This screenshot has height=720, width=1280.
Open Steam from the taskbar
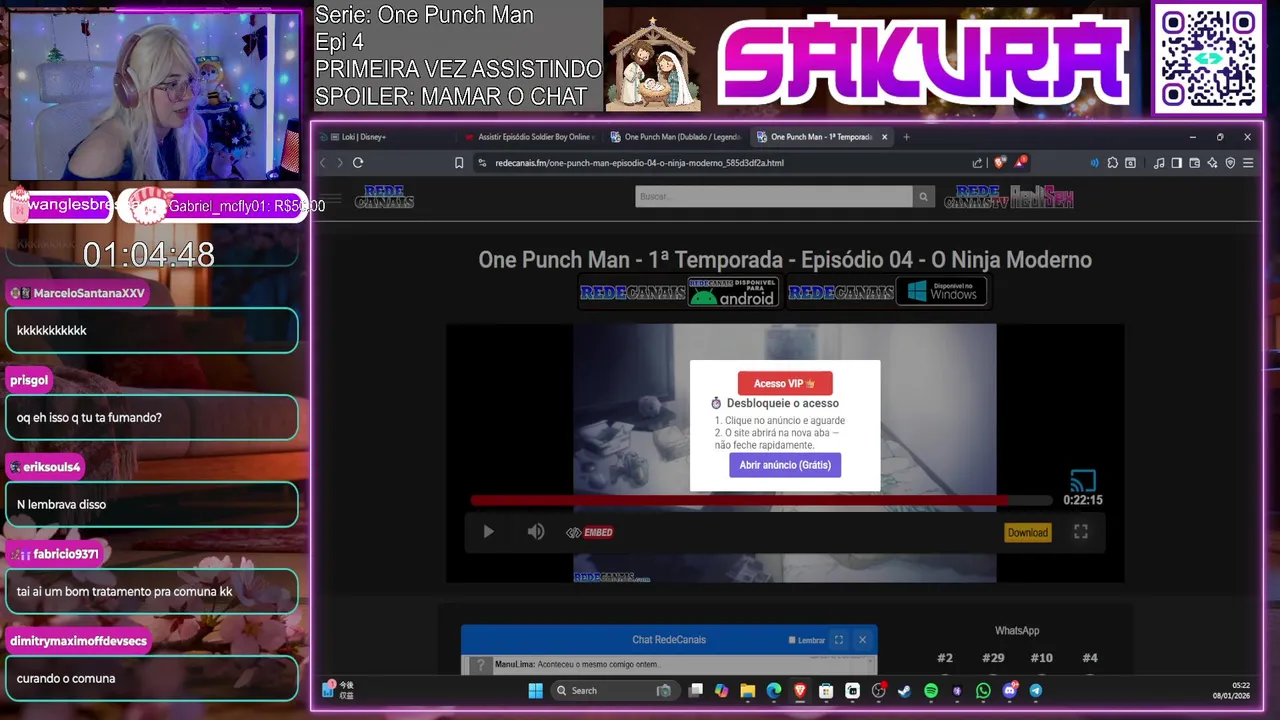click(905, 690)
